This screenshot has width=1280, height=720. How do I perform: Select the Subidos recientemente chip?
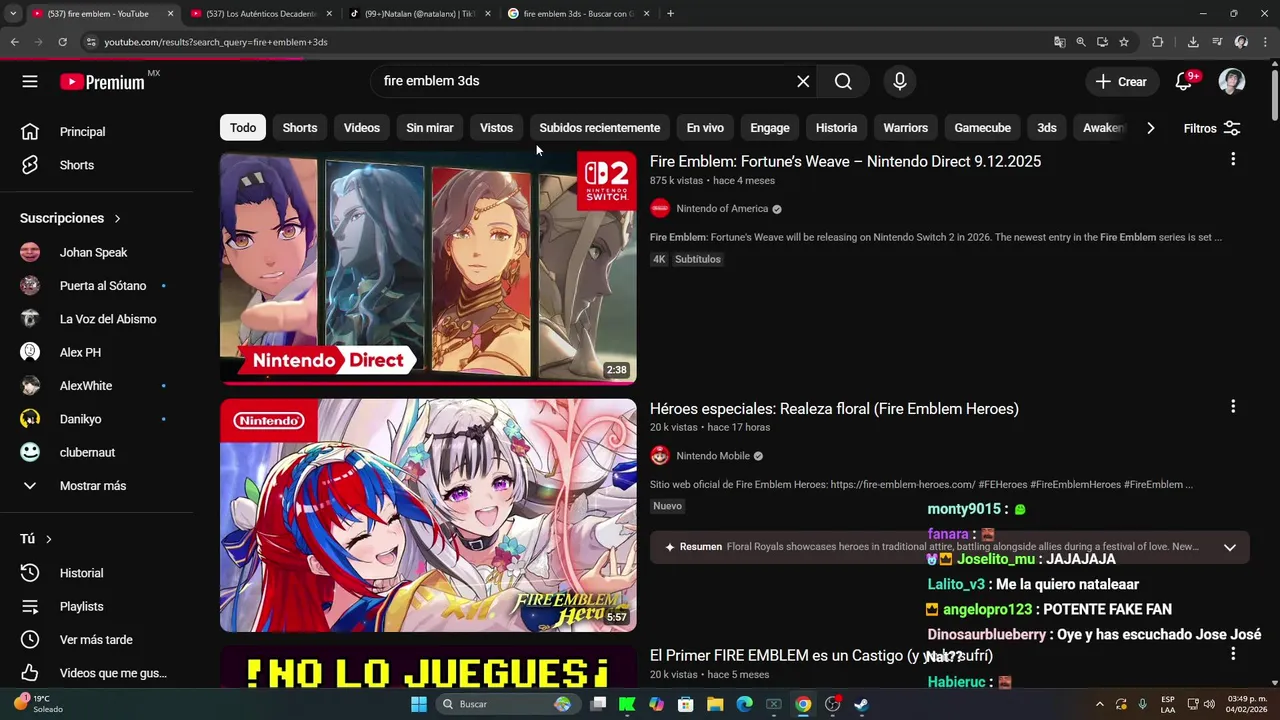(600, 128)
